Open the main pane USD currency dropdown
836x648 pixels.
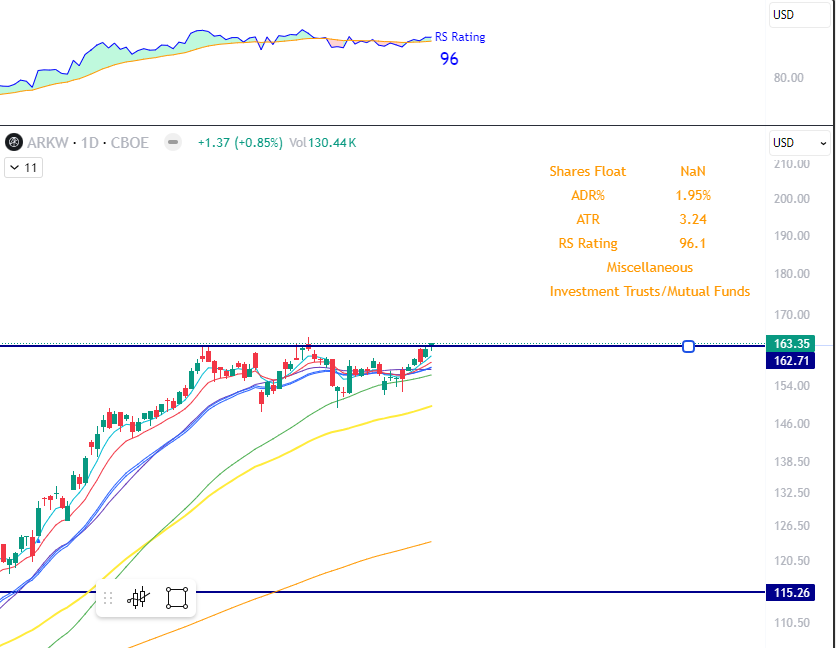(799, 143)
